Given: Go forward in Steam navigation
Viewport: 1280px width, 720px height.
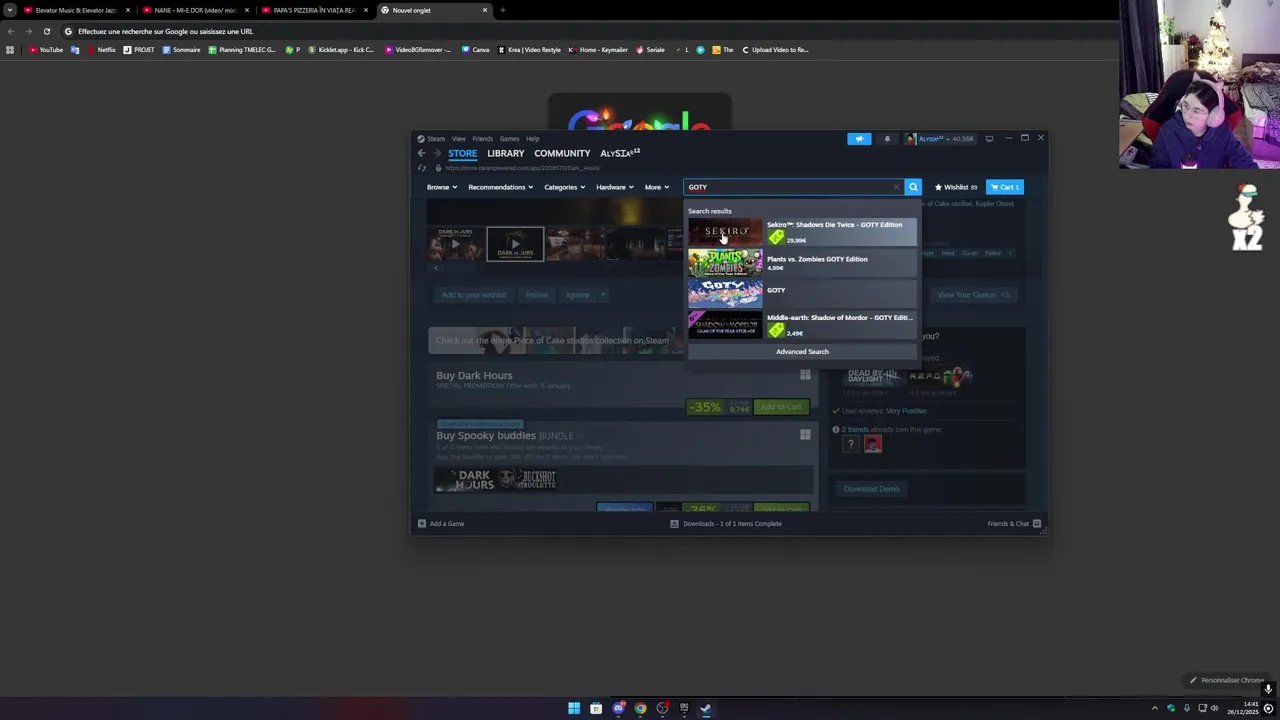Looking at the screenshot, I should 436,153.
